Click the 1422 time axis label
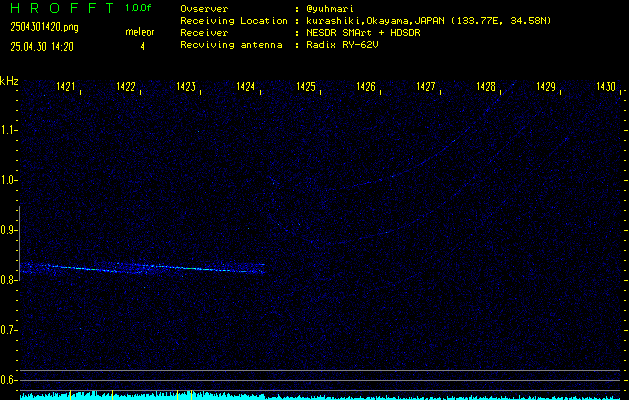 tap(126, 86)
